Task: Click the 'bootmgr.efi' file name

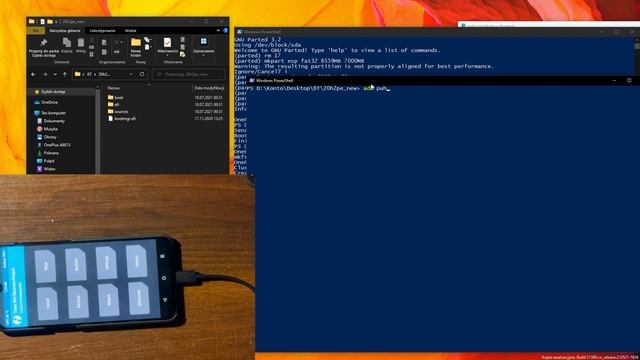Action: pyautogui.click(x=125, y=118)
